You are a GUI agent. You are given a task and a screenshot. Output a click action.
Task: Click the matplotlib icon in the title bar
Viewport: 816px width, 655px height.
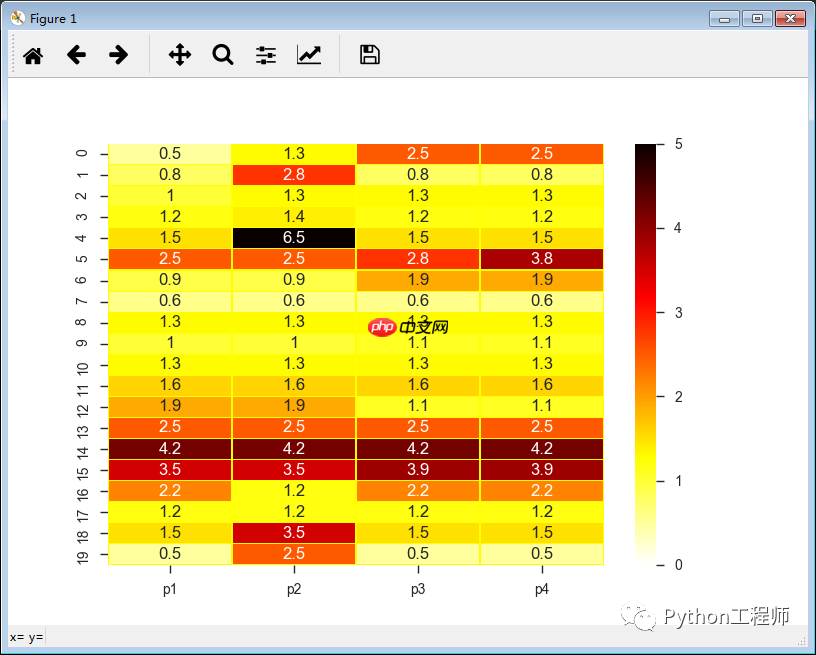pyautogui.click(x=16, y=18)
